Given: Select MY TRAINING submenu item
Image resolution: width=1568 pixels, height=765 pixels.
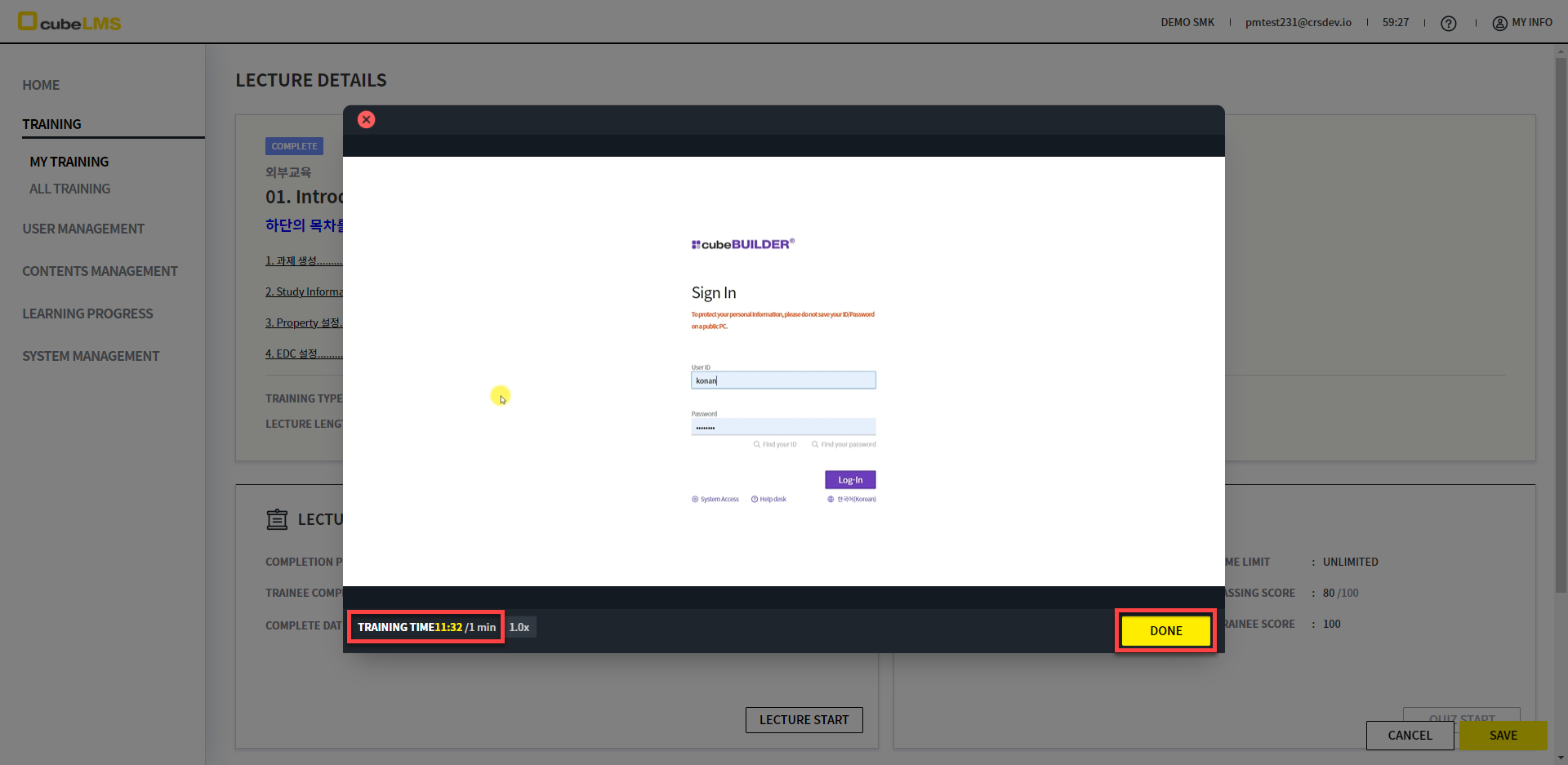Looking at the screenshot, I should (69, 162).
